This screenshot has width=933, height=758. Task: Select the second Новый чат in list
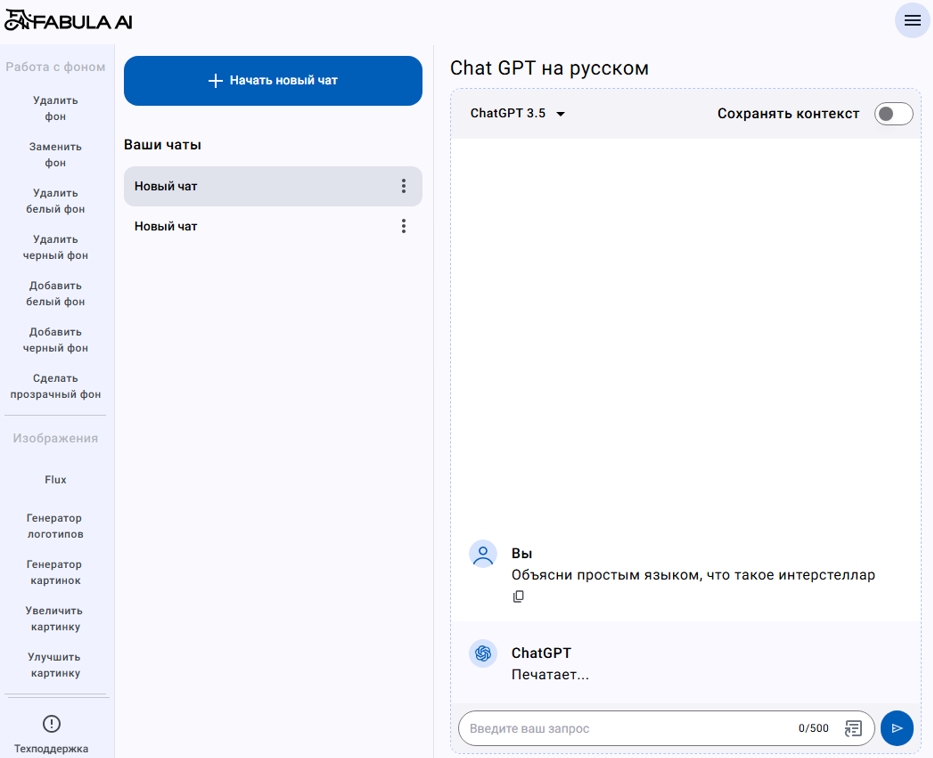pos(273,226)
